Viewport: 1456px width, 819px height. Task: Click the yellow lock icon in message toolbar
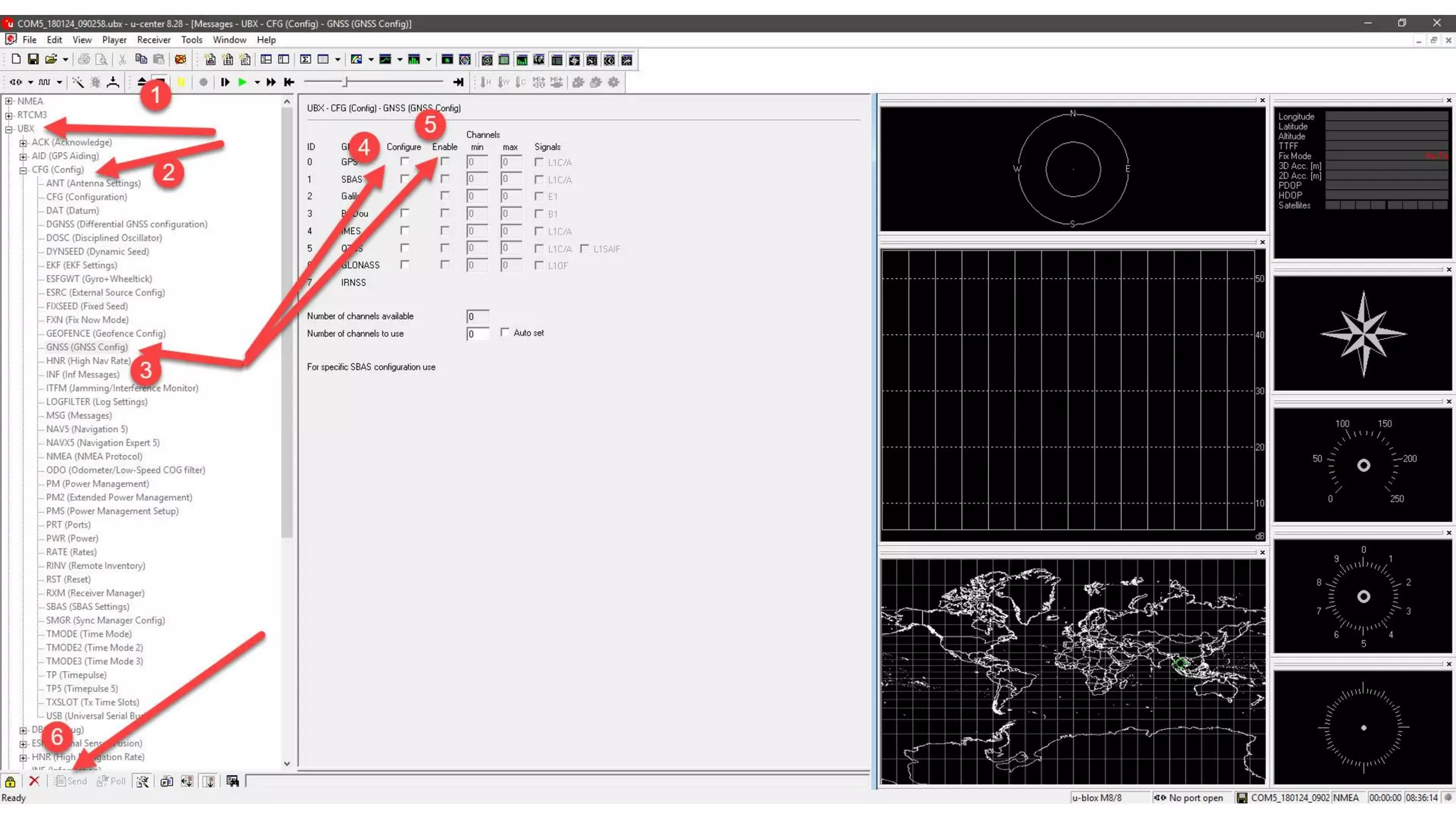pyautogui.click(x=10, y=781)
